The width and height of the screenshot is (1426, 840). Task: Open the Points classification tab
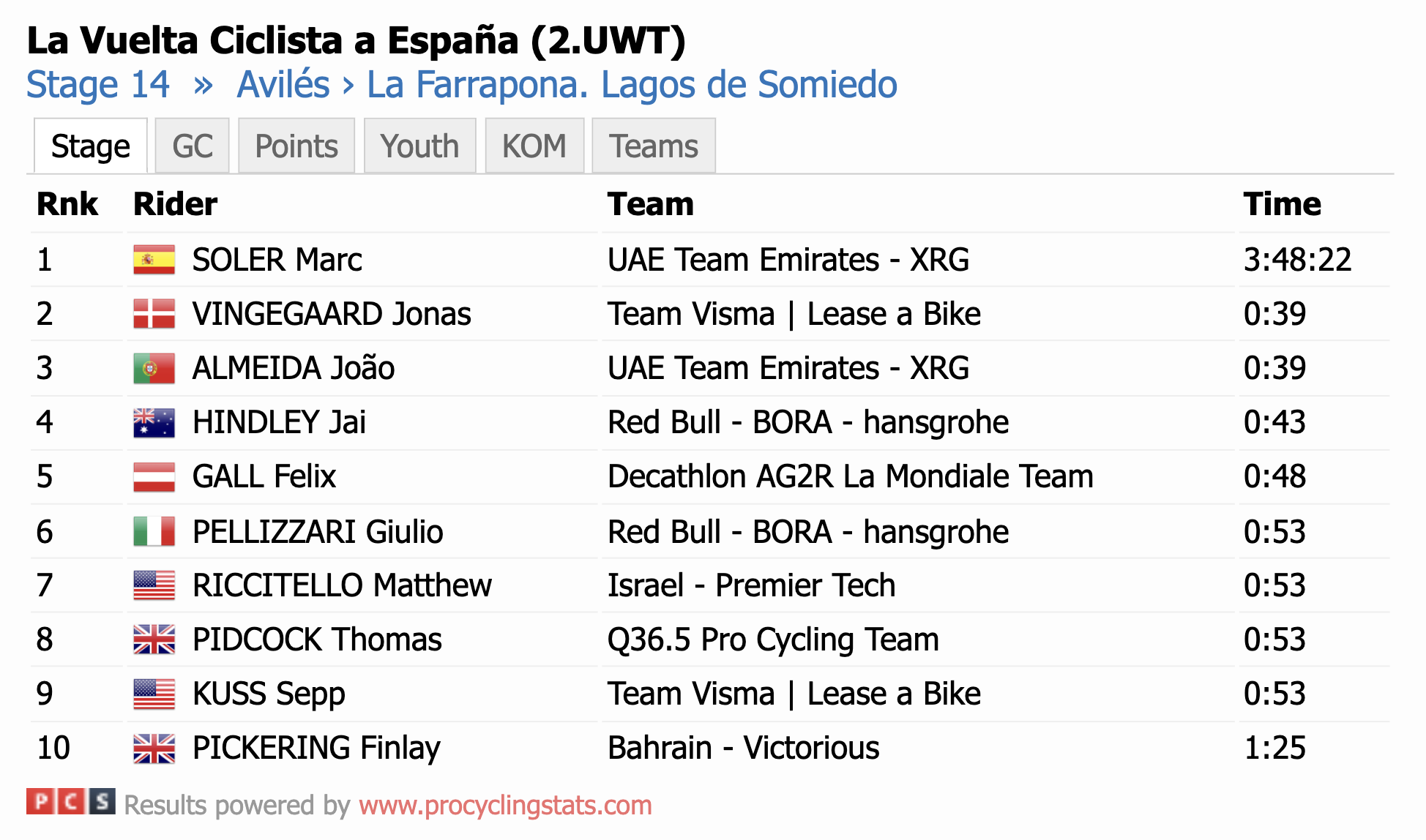296,146
